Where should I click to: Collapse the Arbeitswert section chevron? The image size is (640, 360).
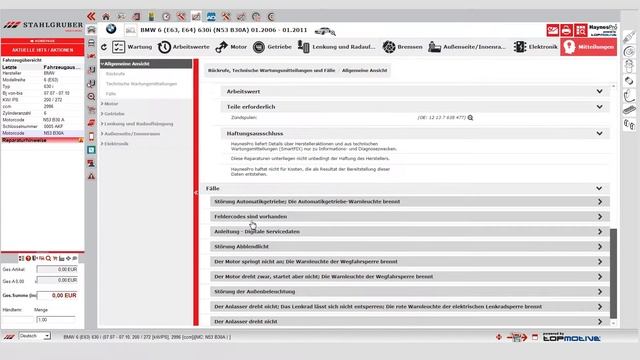point(599,91)
